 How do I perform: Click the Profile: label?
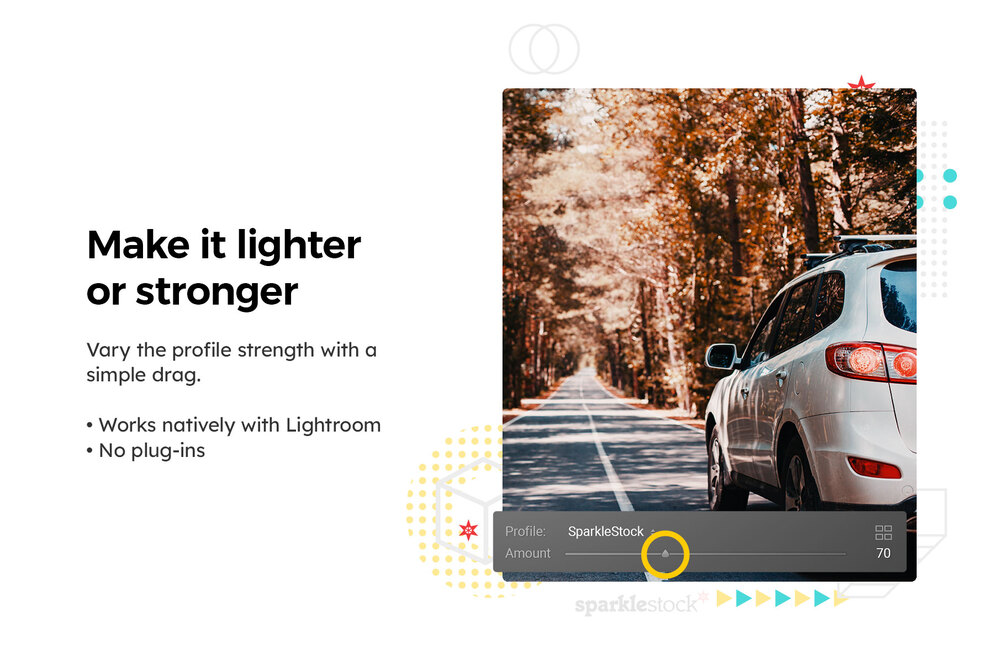(x=526, y=532)
